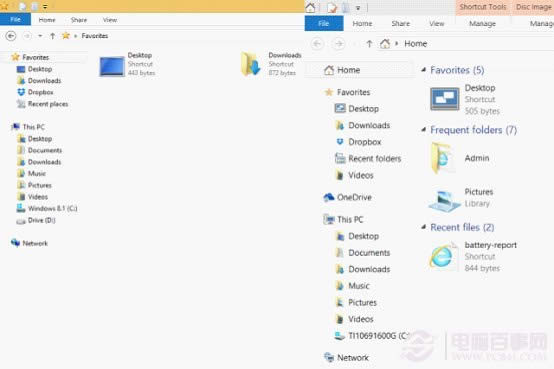This screenshot has width=554, height=369.
Task: Click Favorites (5) group heading
Action: [457, 70]
